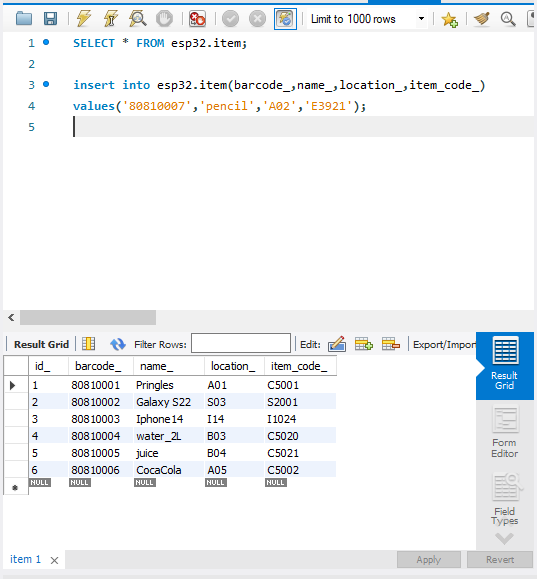Select the juice name cell

click(169, 453)
